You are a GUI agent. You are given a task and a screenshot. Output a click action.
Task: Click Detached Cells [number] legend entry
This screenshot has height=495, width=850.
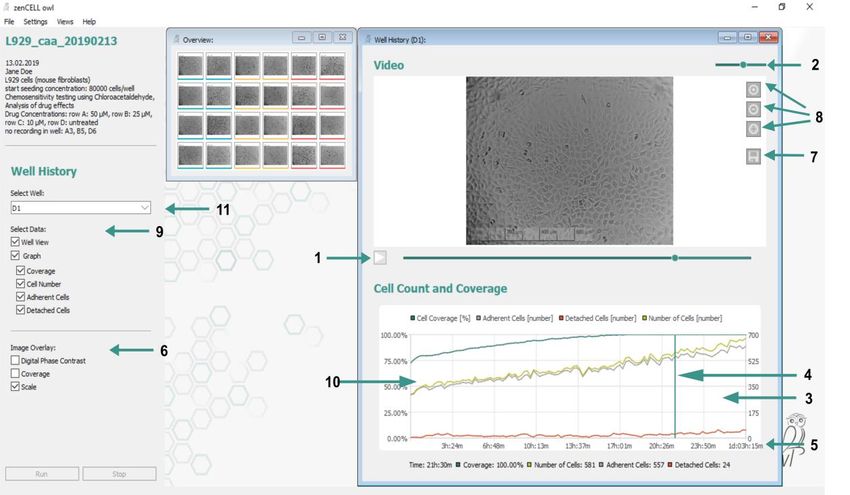[x=597, y=318]
